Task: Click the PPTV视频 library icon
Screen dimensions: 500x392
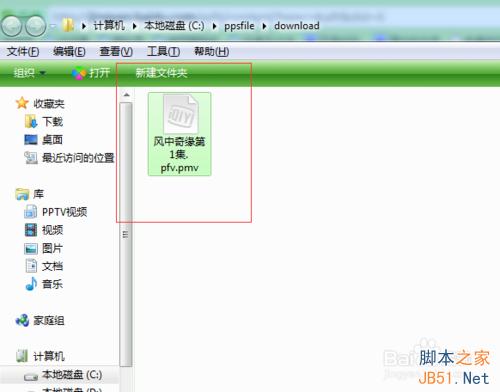Action: [31, 212]
